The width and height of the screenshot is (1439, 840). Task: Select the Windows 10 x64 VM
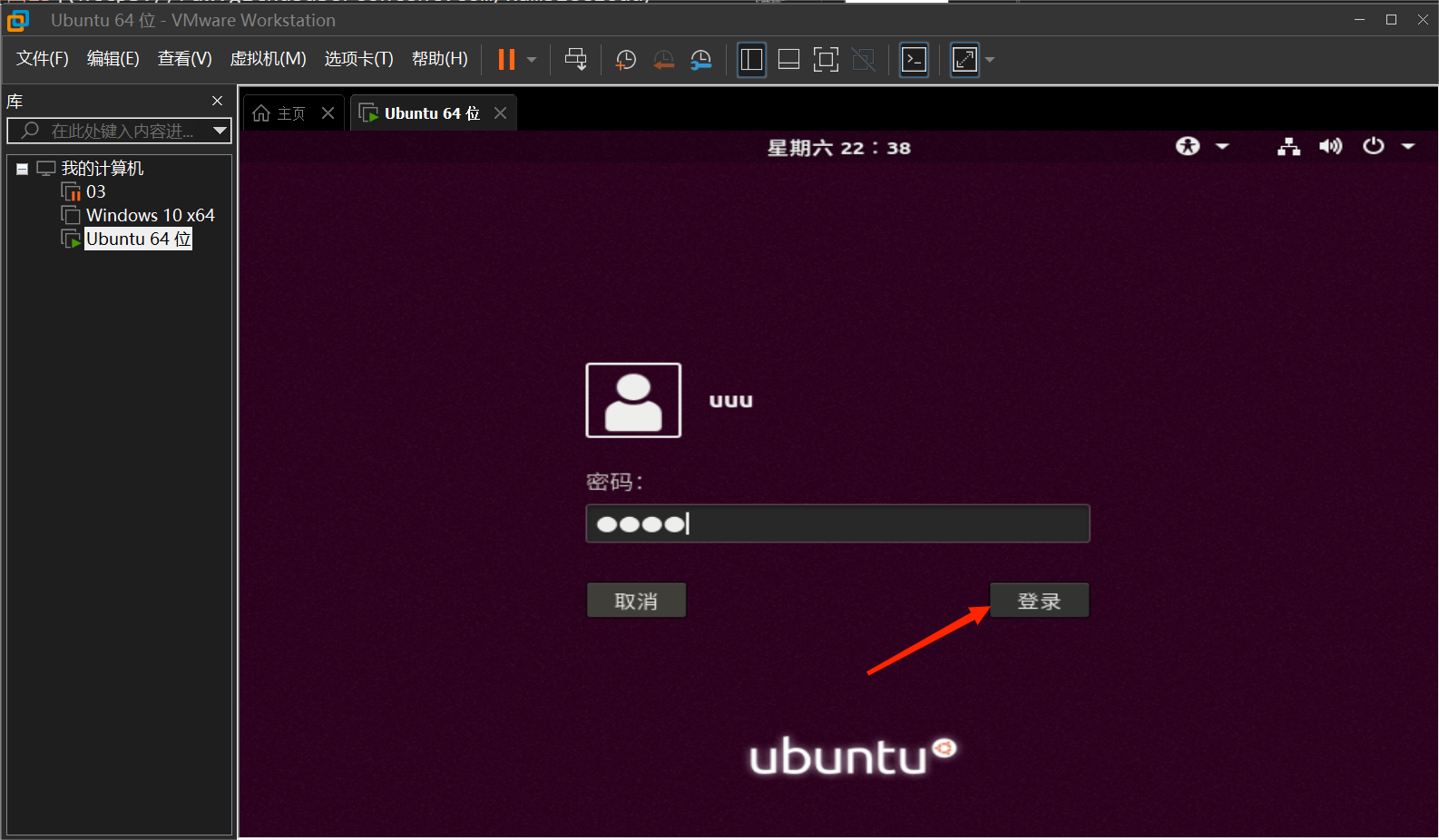151,216
